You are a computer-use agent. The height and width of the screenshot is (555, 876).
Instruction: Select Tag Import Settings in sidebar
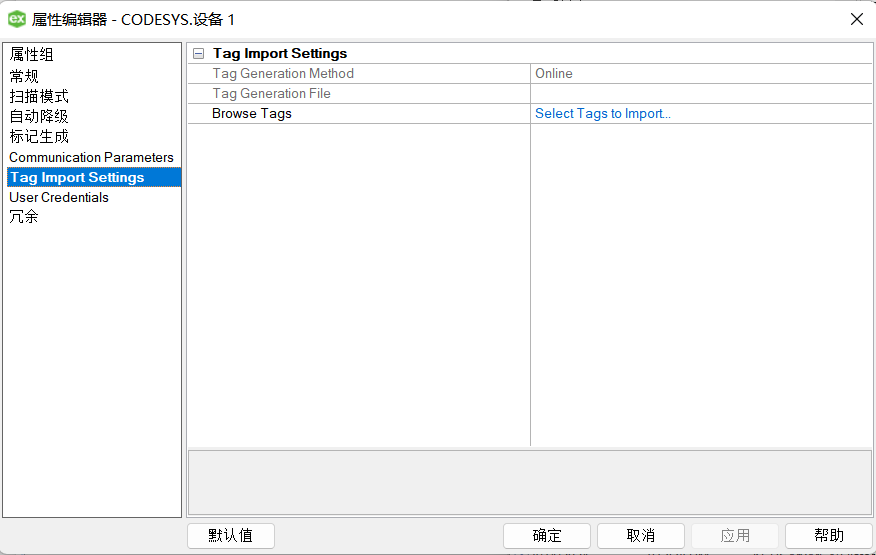[x=77, y=177]
